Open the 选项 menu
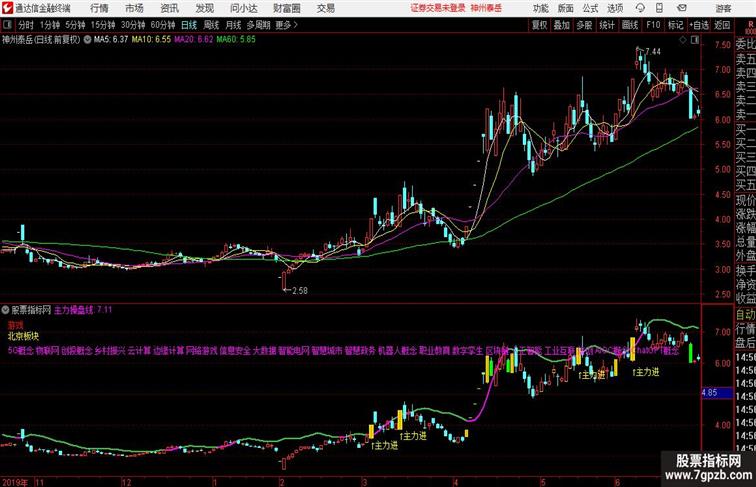The height and width of the screenshot is (487, 756). 615,8
